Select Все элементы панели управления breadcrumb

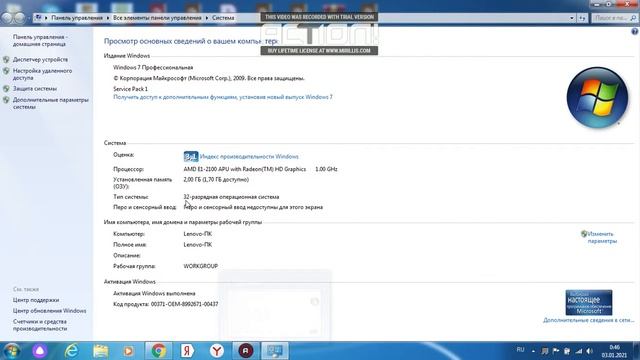pos(157,18)
